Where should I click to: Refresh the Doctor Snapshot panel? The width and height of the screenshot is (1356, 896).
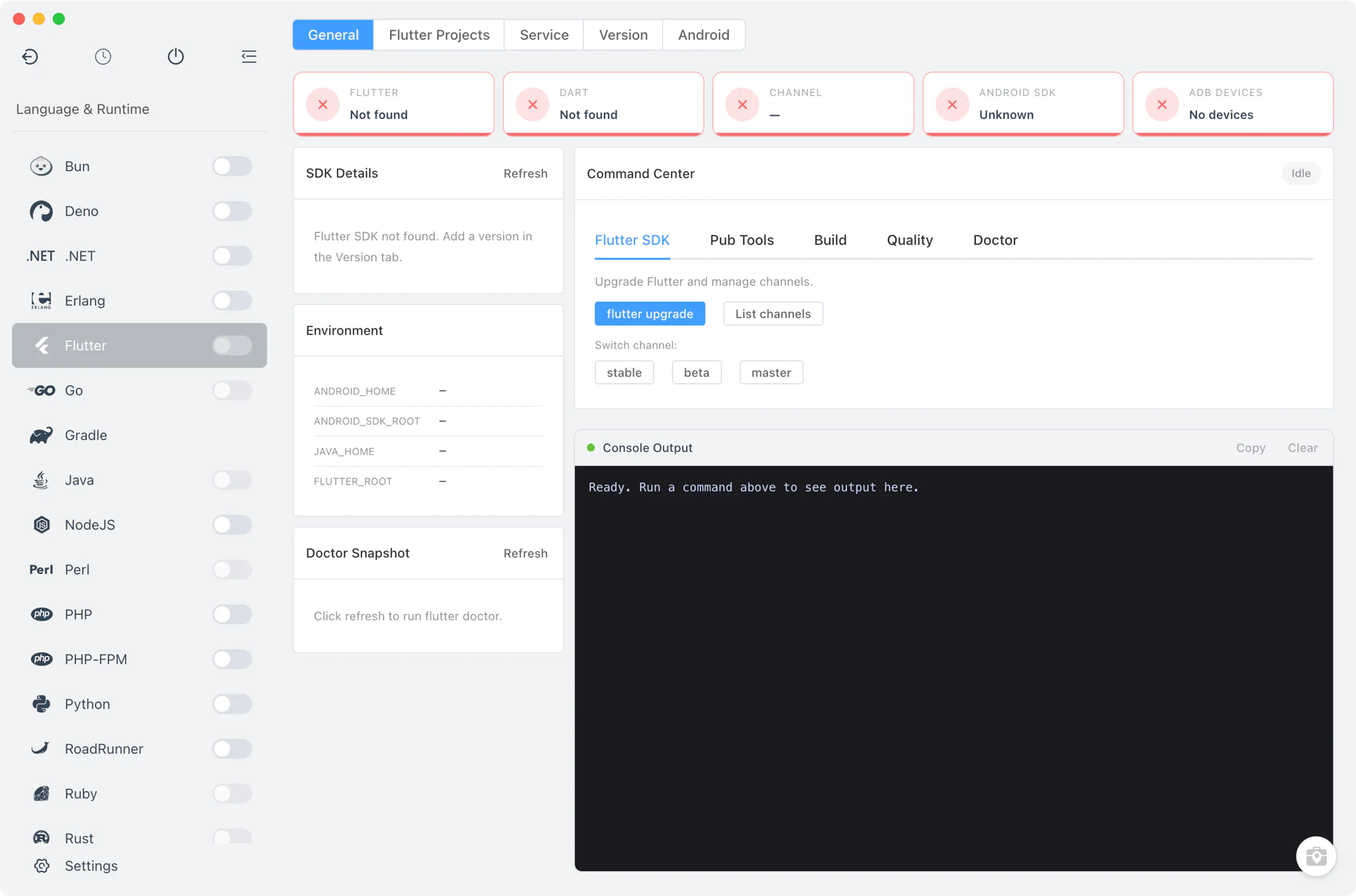pos(525,553)
